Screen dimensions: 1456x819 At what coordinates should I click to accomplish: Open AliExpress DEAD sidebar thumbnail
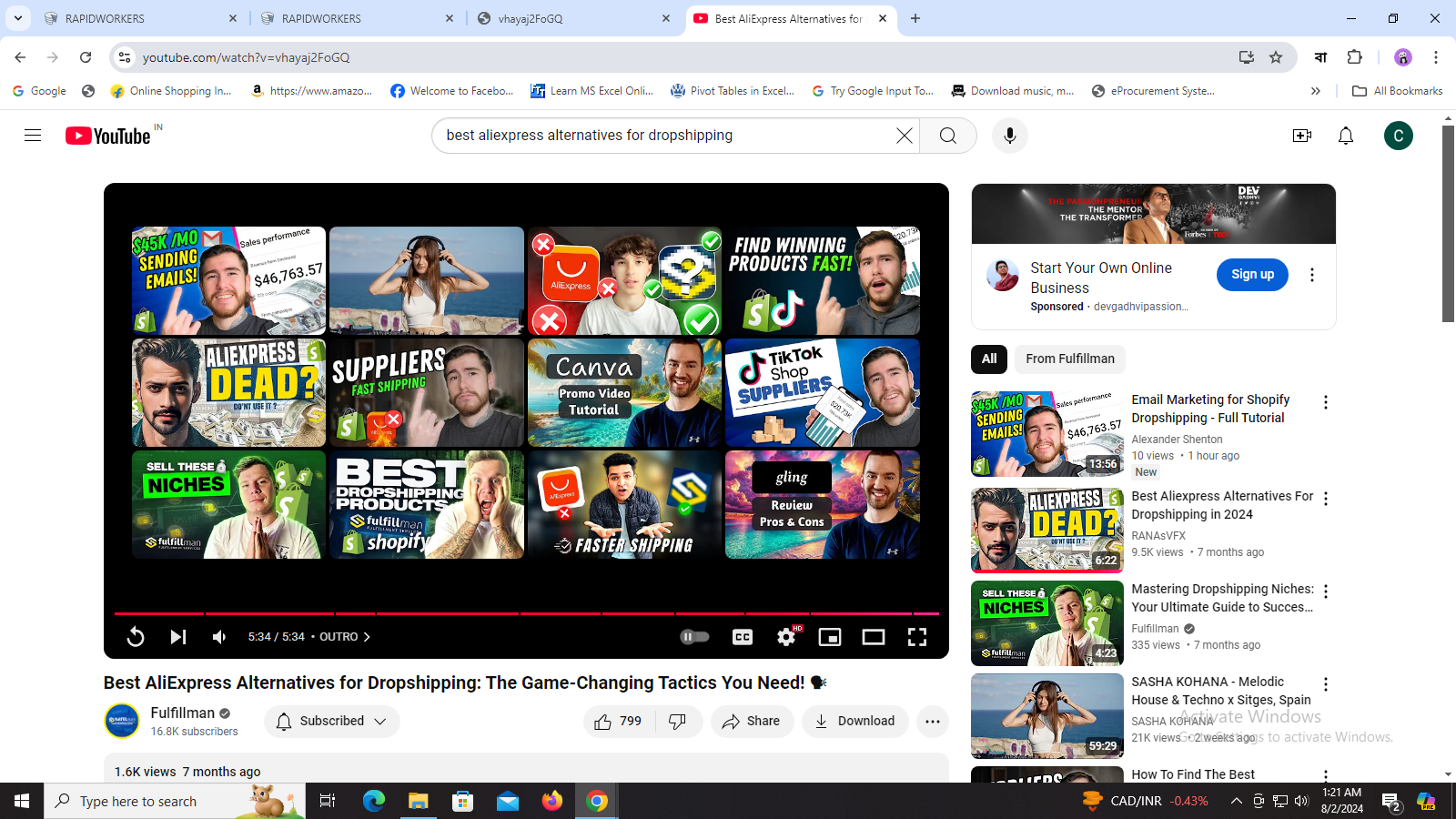point(1047,530)
